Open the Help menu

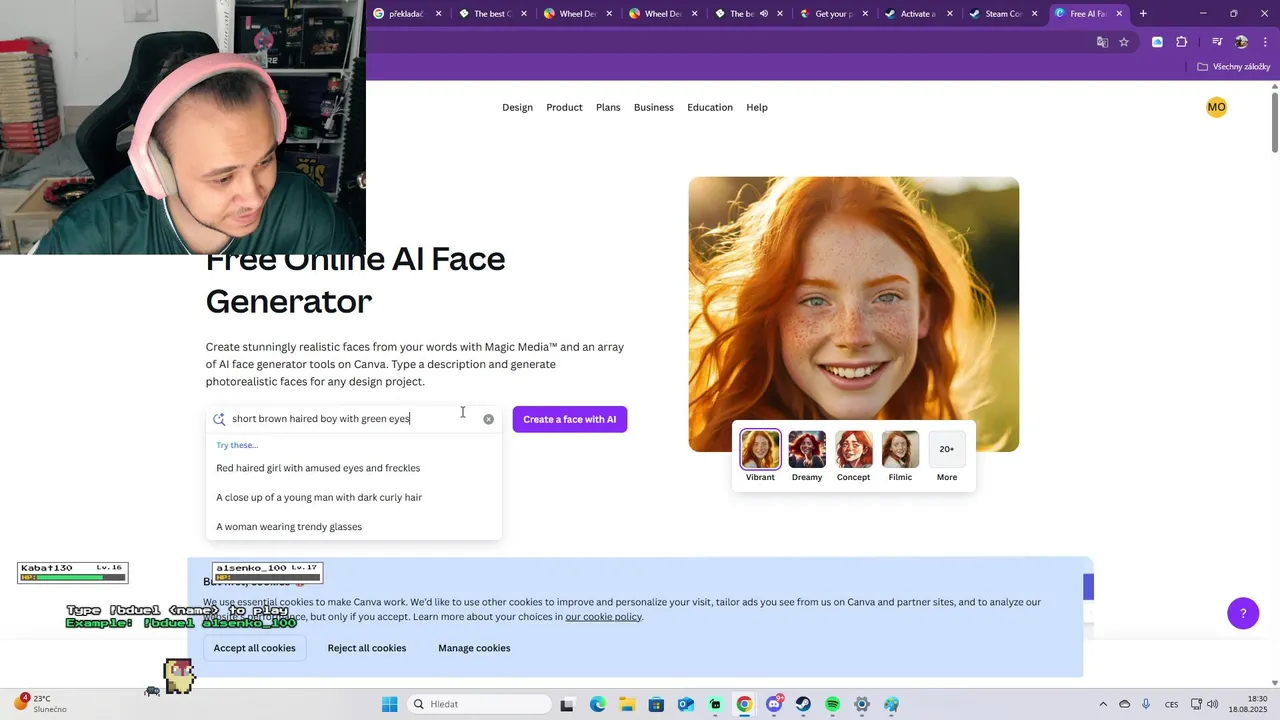(757, 107)
